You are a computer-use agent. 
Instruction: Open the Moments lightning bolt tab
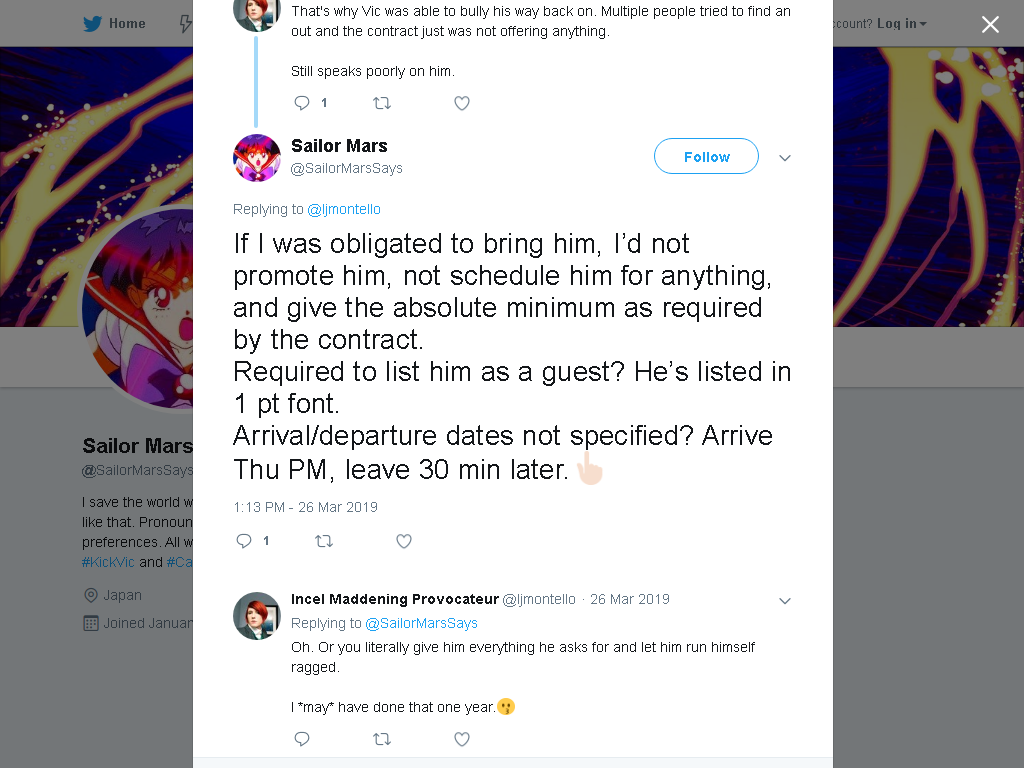click(185, 24)
